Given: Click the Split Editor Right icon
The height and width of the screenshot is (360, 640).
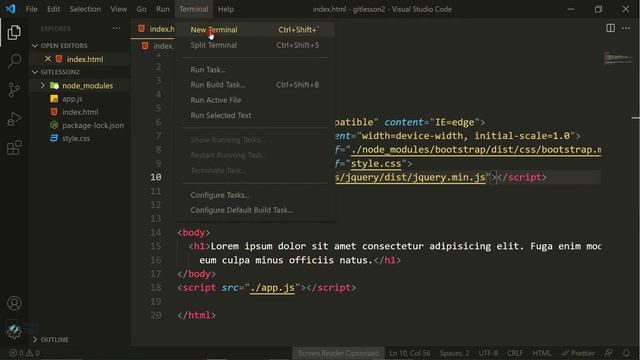Looking at the screenshot, I should click(610, 28).
